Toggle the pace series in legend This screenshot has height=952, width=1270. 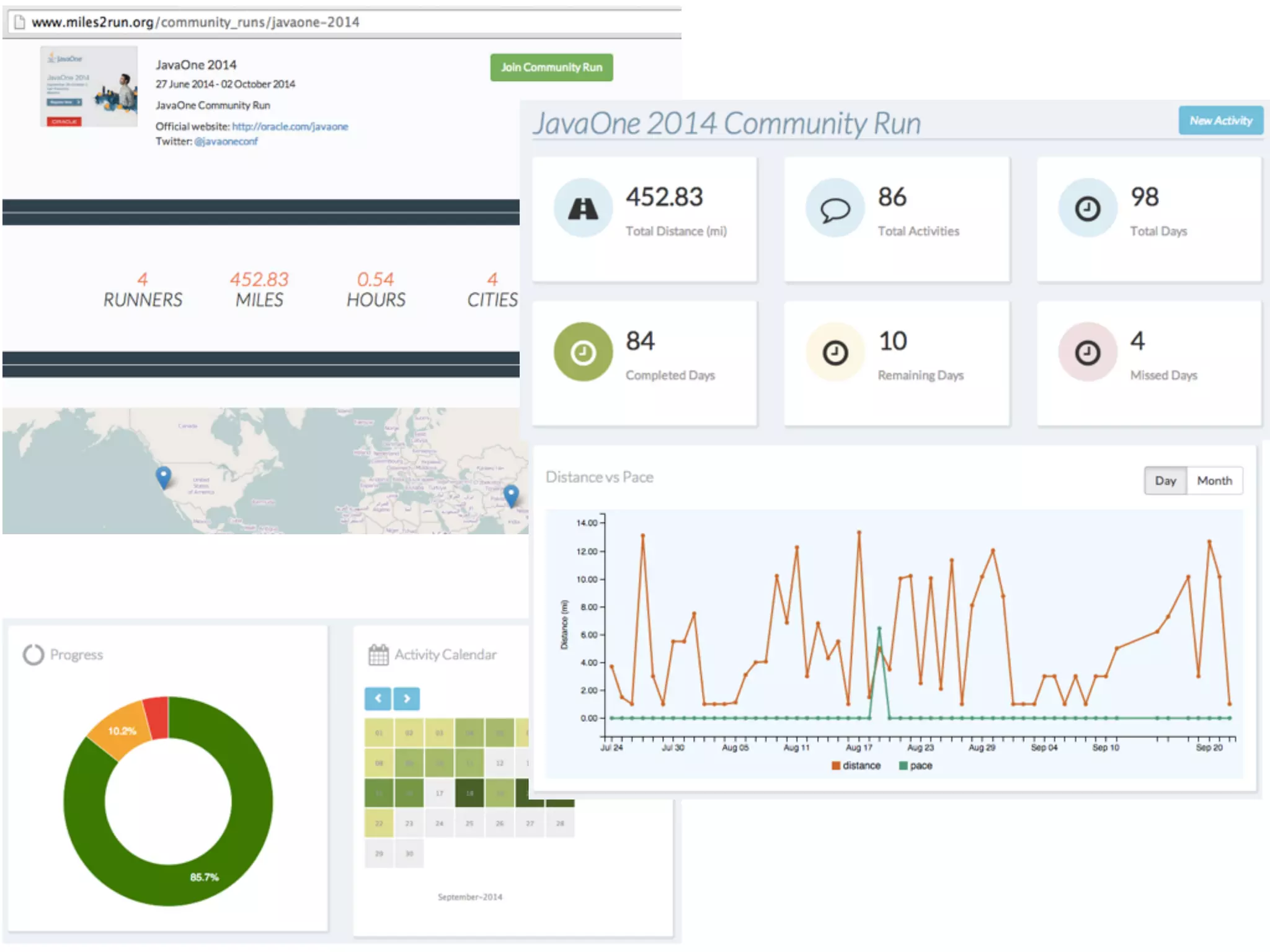click(915, 765)
